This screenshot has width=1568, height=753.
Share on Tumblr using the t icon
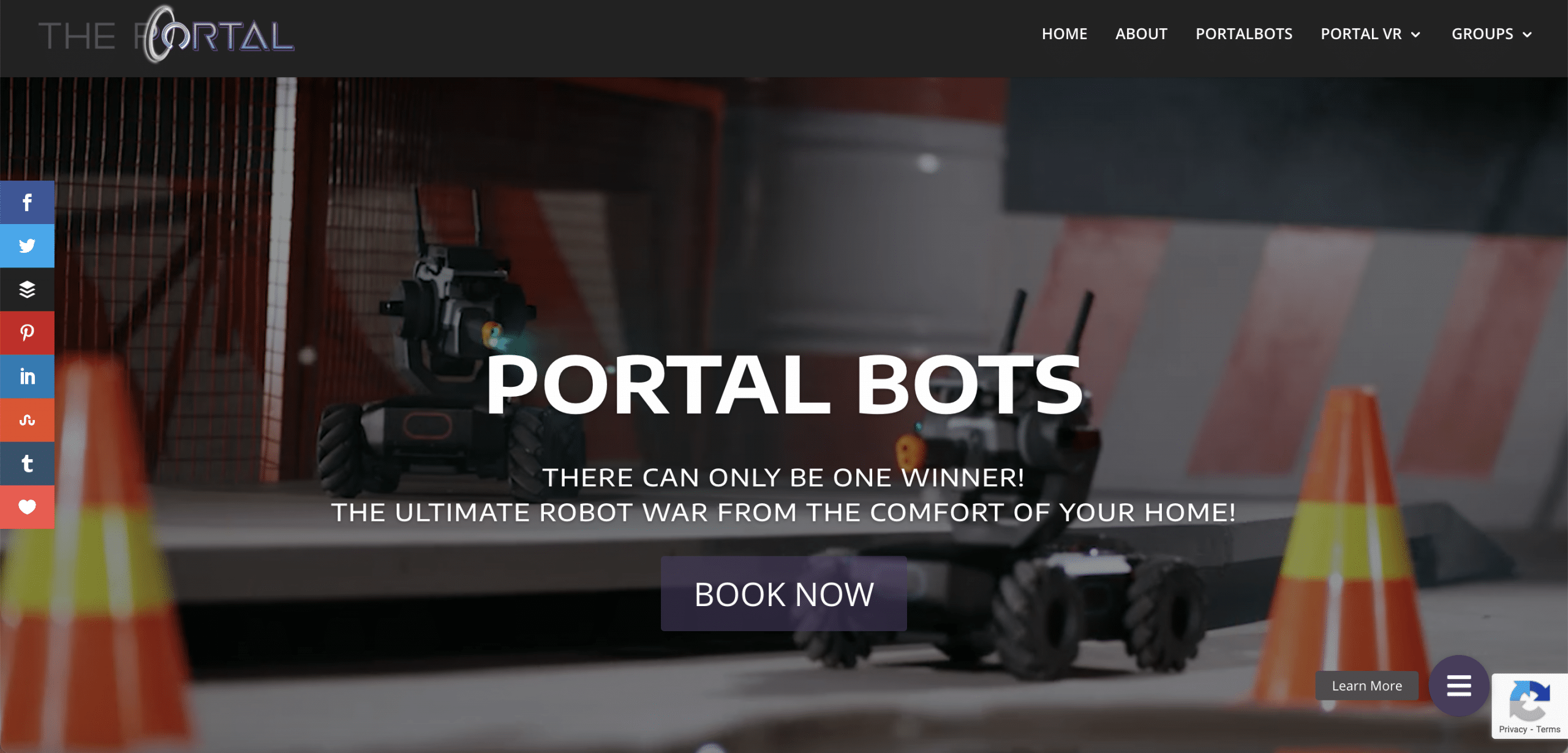coord(27,463)
